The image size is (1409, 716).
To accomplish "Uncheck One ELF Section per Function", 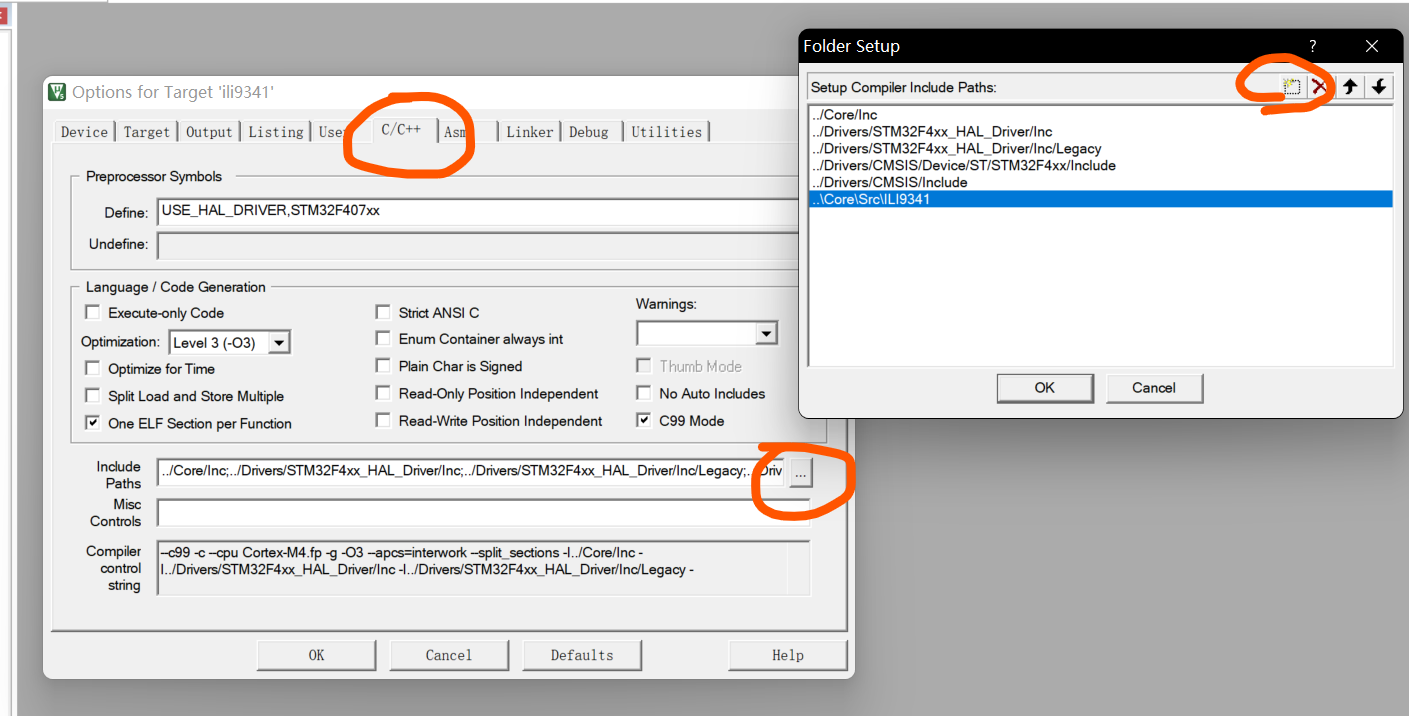I will 93,423.
